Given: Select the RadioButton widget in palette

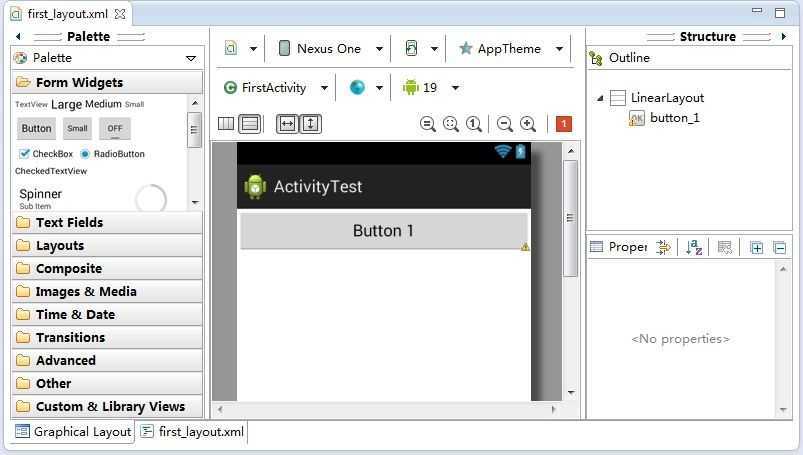Looking at the screenshot, I should click(x=112, y=154).
